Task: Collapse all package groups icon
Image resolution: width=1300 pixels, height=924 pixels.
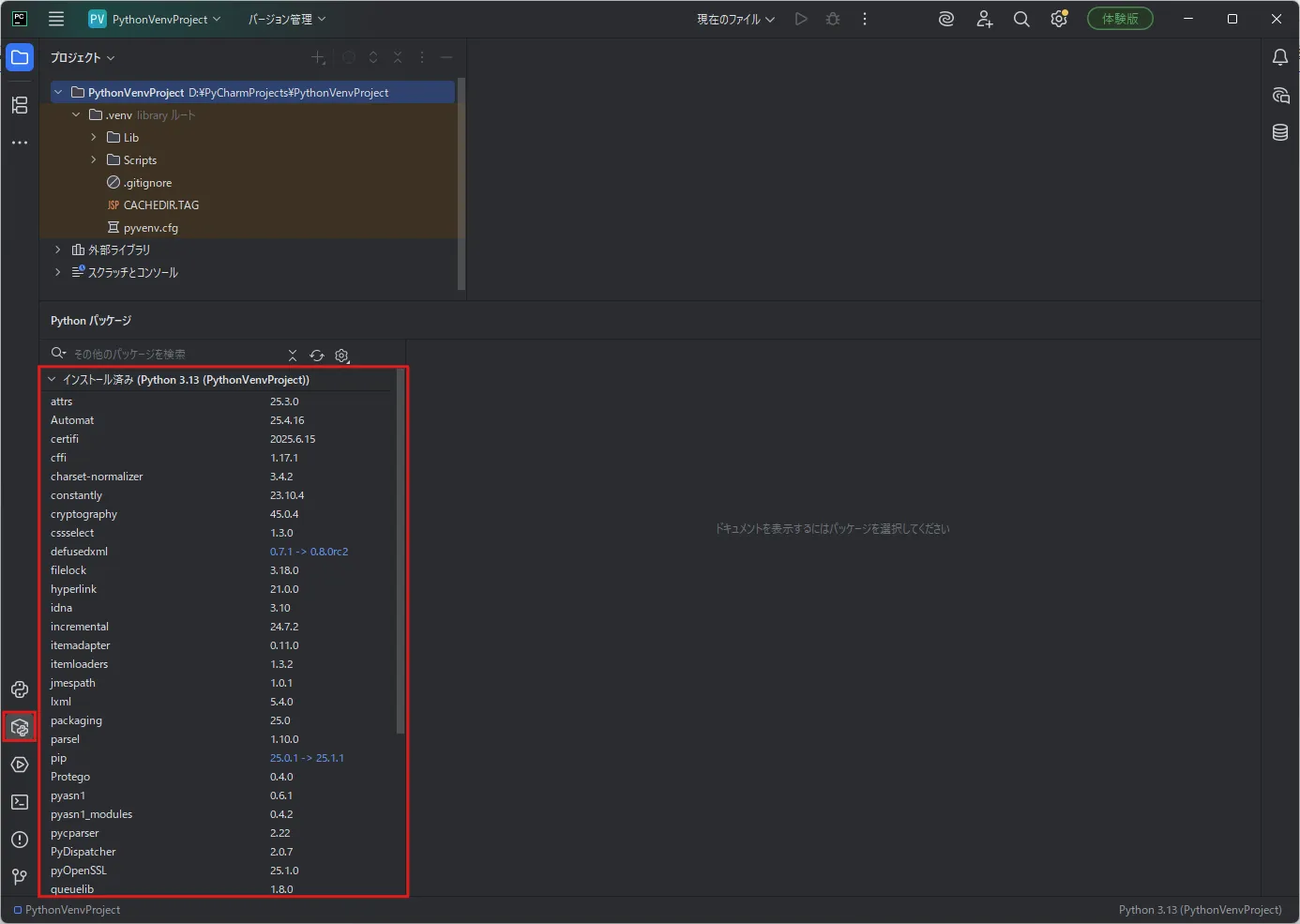Action: (293, 356)
